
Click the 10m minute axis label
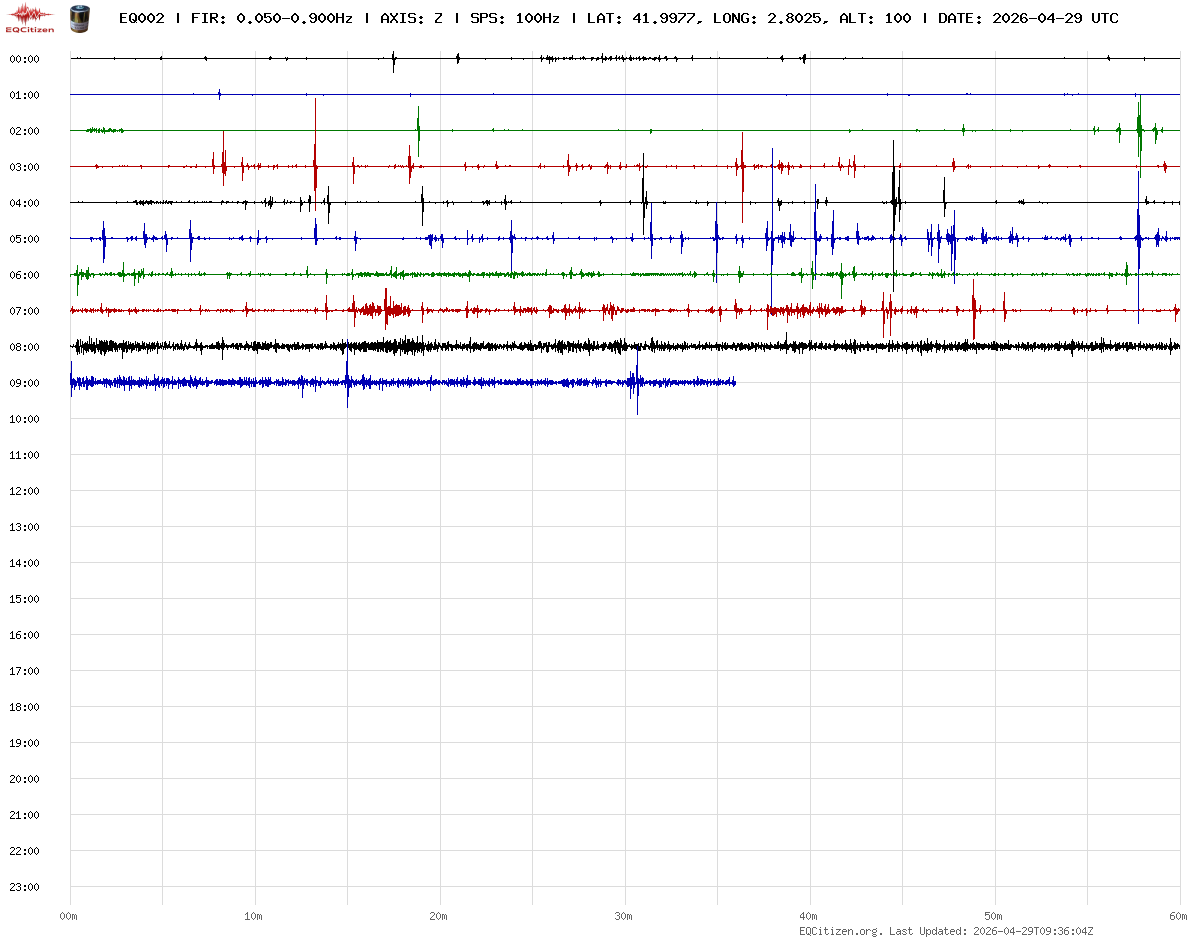pyautogui.click(x=254, y=916)
